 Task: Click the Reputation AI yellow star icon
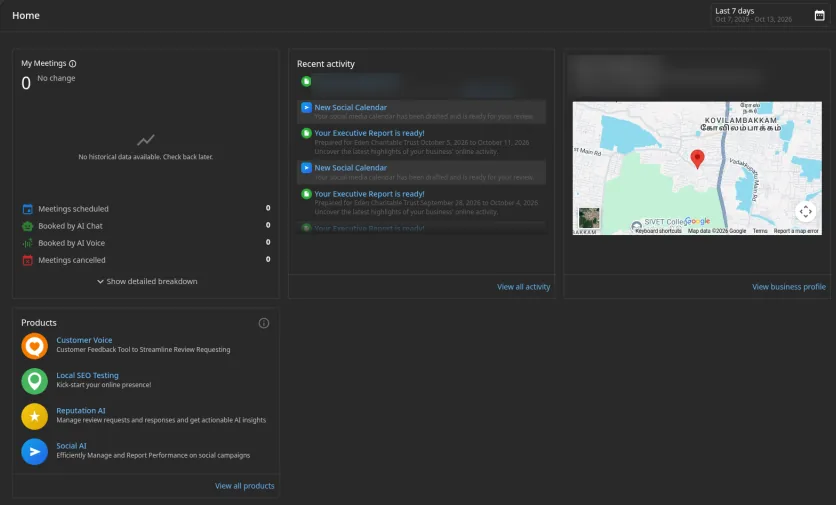coord(35,416)
